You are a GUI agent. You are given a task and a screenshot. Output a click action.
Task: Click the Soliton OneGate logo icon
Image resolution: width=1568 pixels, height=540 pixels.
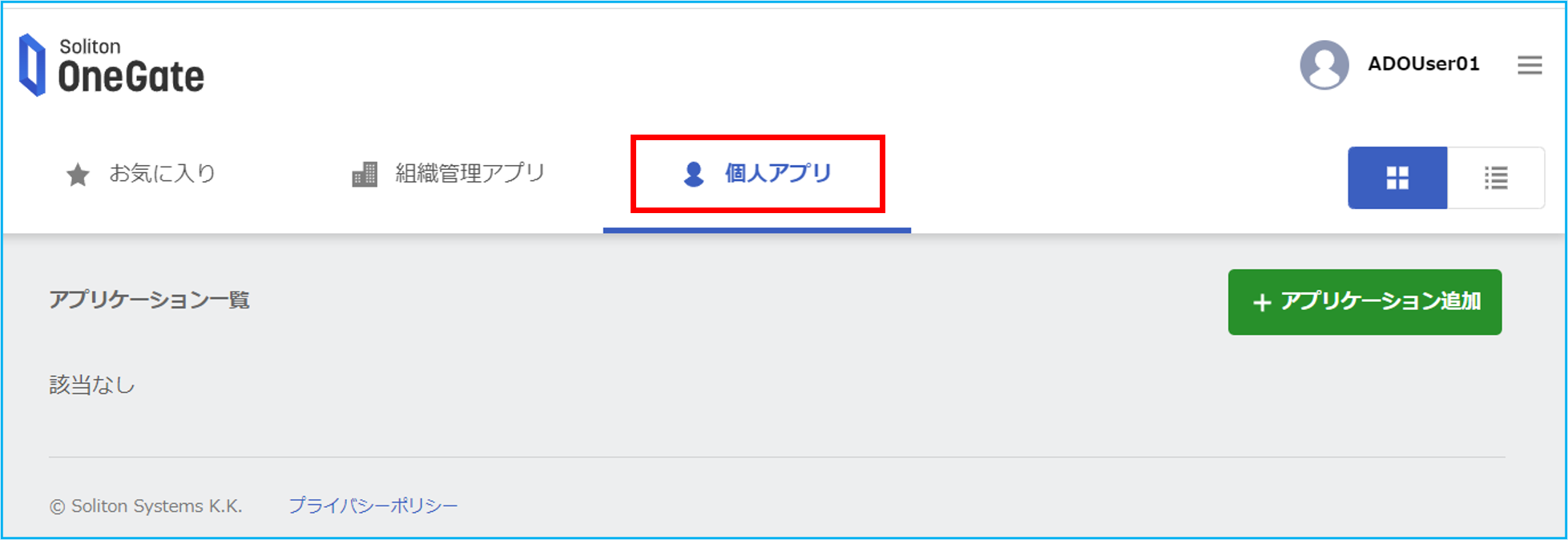click(x=32, y=65)
